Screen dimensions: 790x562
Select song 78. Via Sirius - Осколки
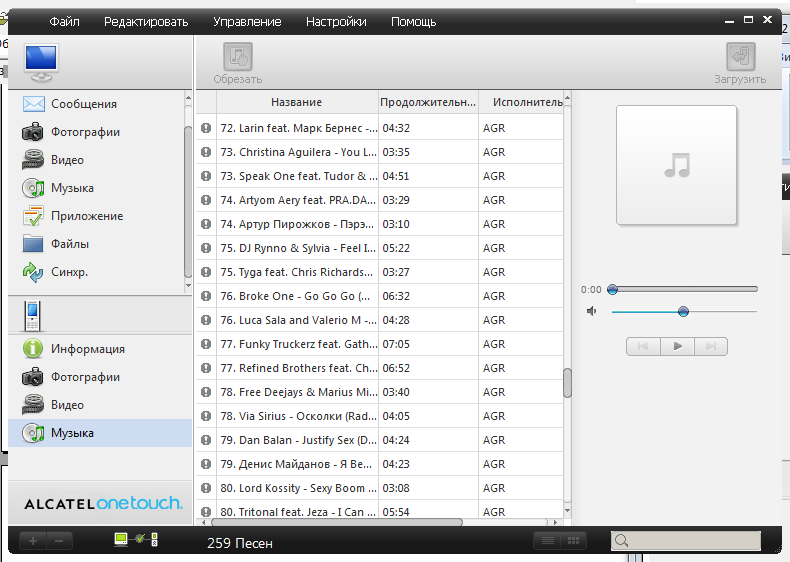[x=379, y=416]
